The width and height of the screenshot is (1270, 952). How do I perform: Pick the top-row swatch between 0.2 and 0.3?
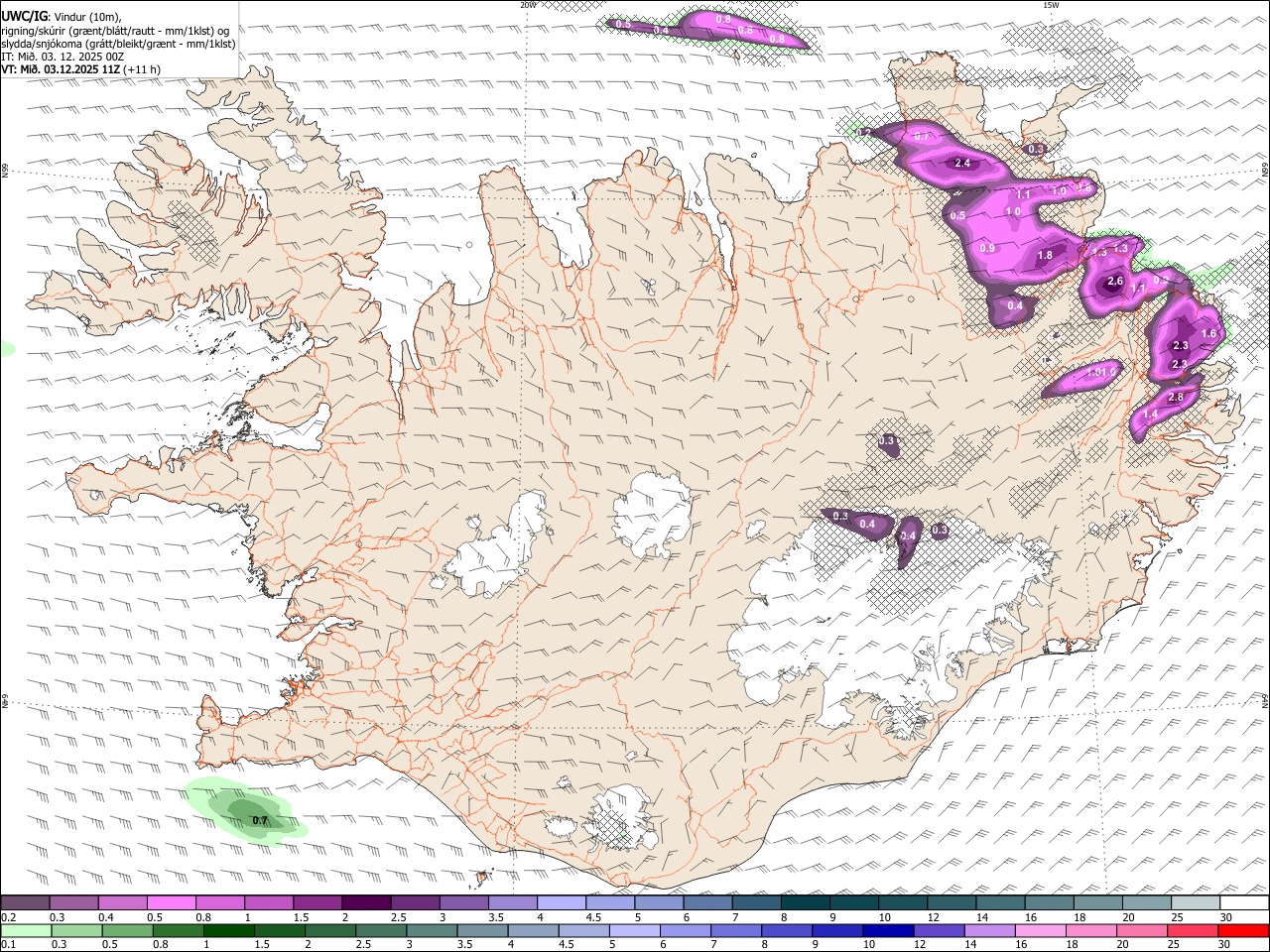[25, 902]
